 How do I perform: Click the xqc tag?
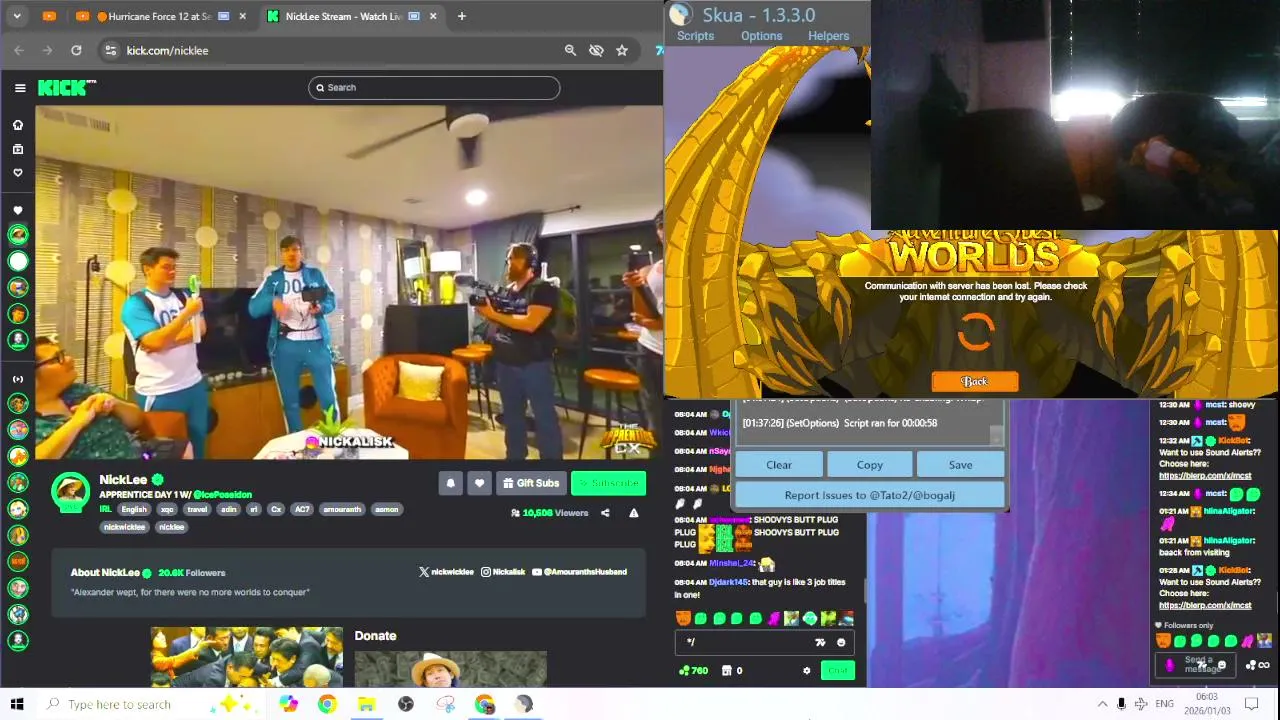click(x=167, y=510)
